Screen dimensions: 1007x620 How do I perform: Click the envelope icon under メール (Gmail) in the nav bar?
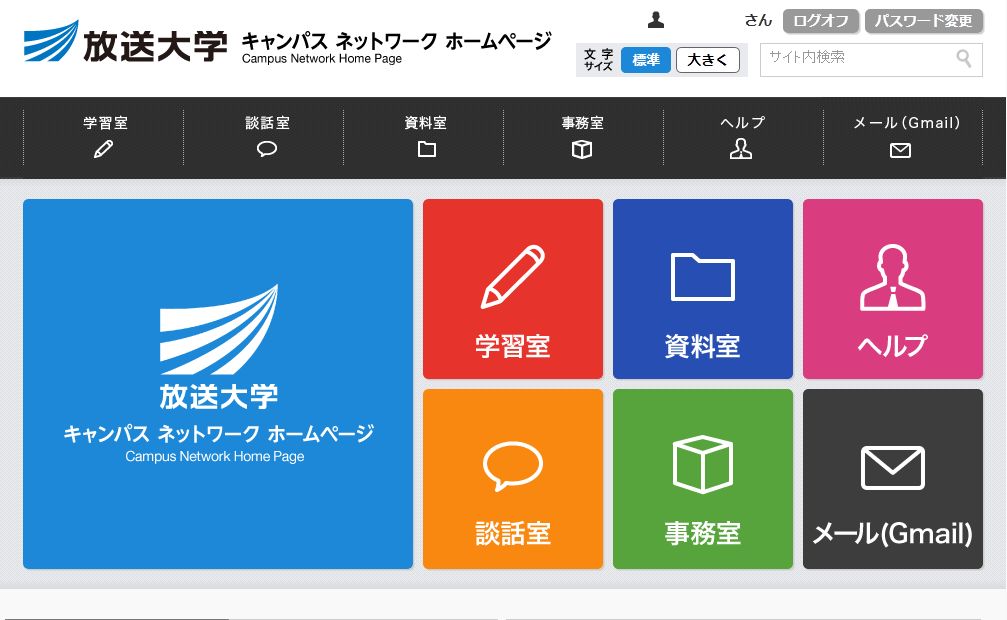click(900, 150)
